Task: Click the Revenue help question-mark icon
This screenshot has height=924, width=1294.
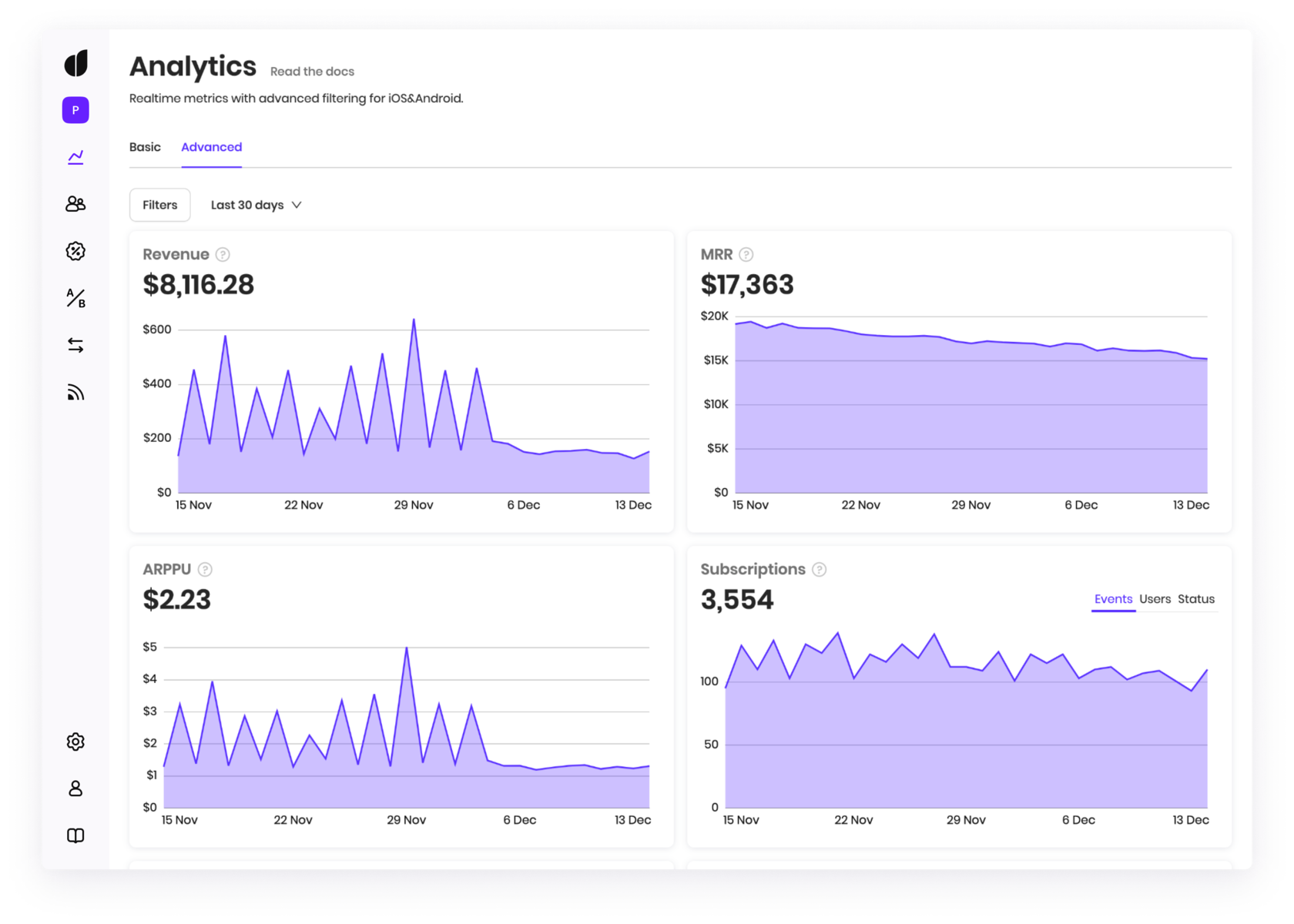Action: (223, 254)
